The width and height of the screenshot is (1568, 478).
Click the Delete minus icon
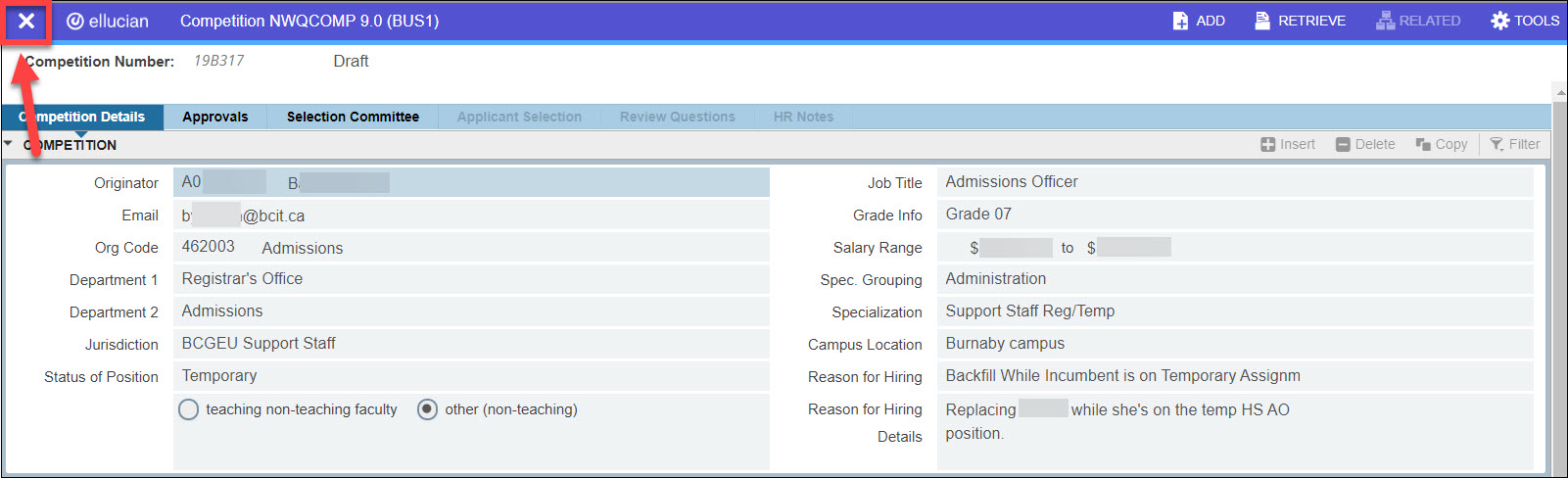click(1343, 144)
